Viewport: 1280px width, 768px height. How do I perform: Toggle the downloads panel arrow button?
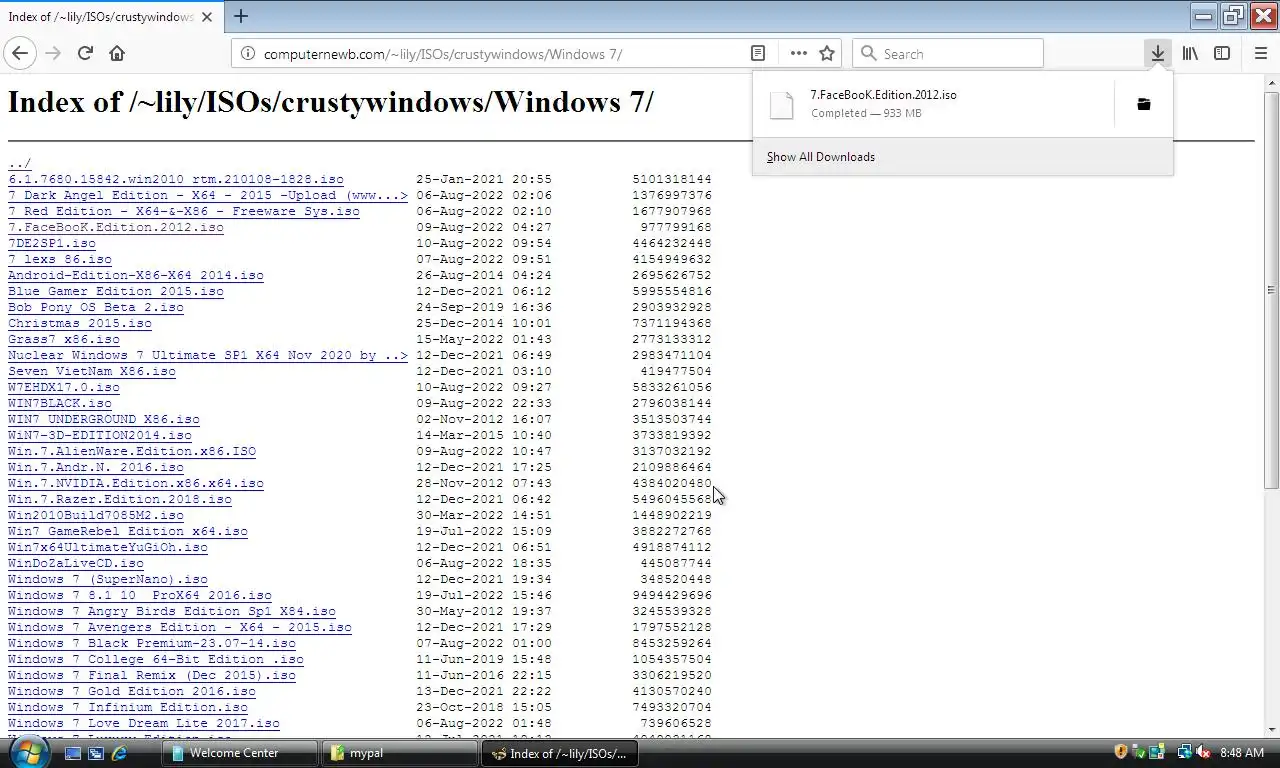(1157, 53)
